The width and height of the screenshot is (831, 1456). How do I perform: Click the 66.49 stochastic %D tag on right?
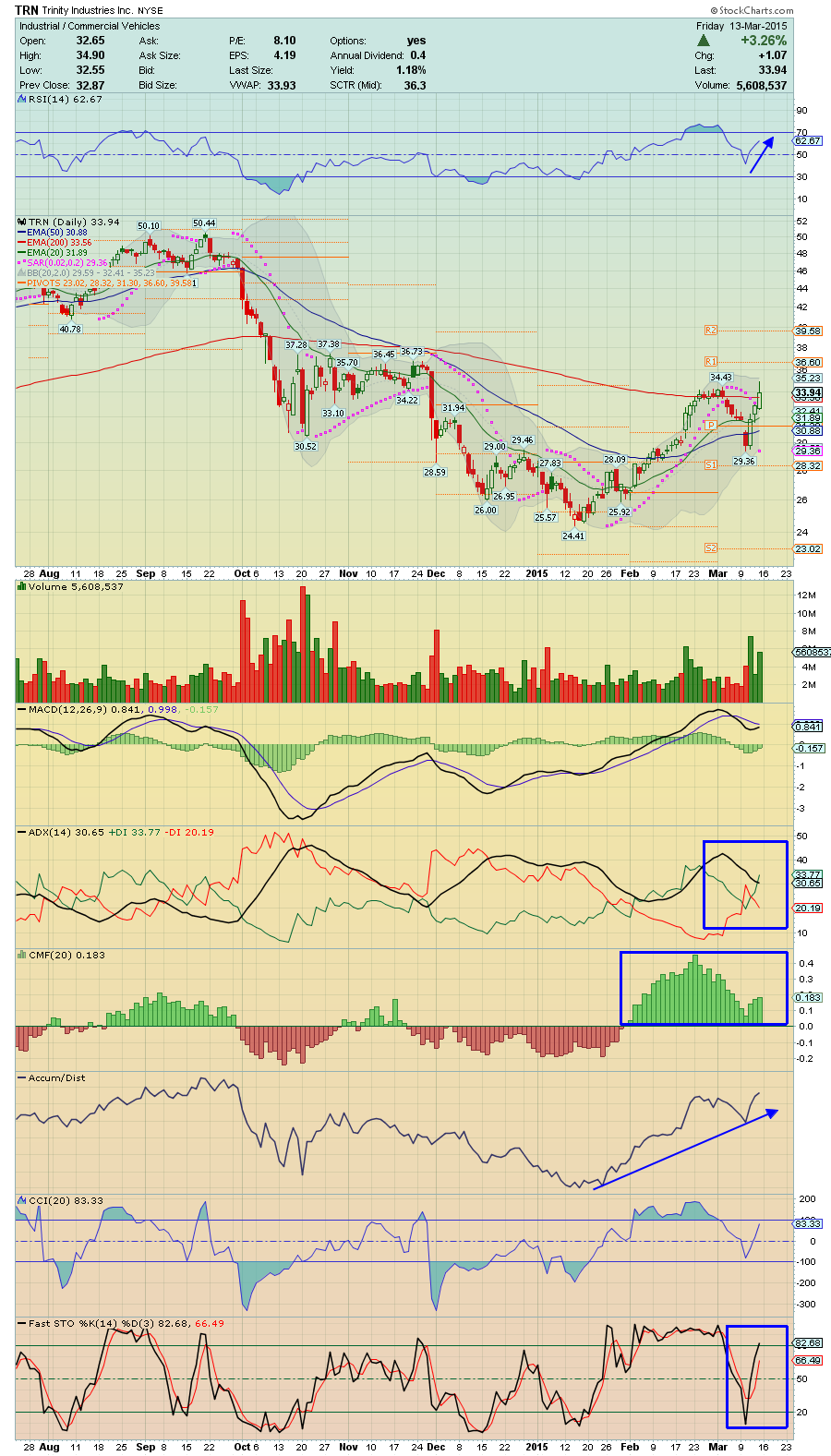pyautogui.click(x=808, y=1360)
